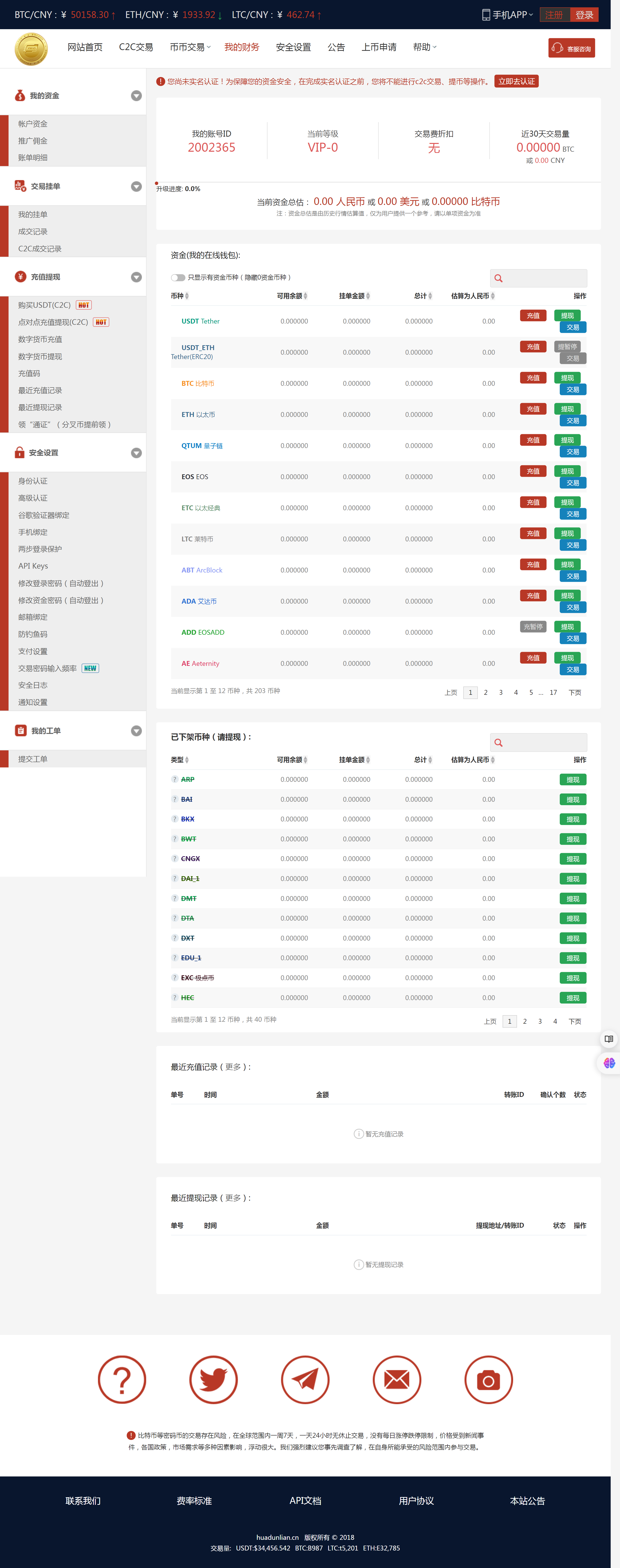Open the C2C交易 navigation tab
The image size is (620, 1568).
click(136, 47)
